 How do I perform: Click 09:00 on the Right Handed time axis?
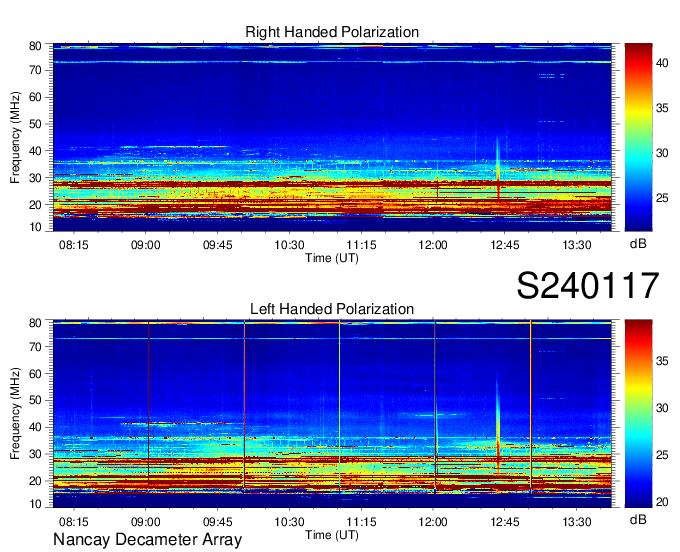pos(146,245)
